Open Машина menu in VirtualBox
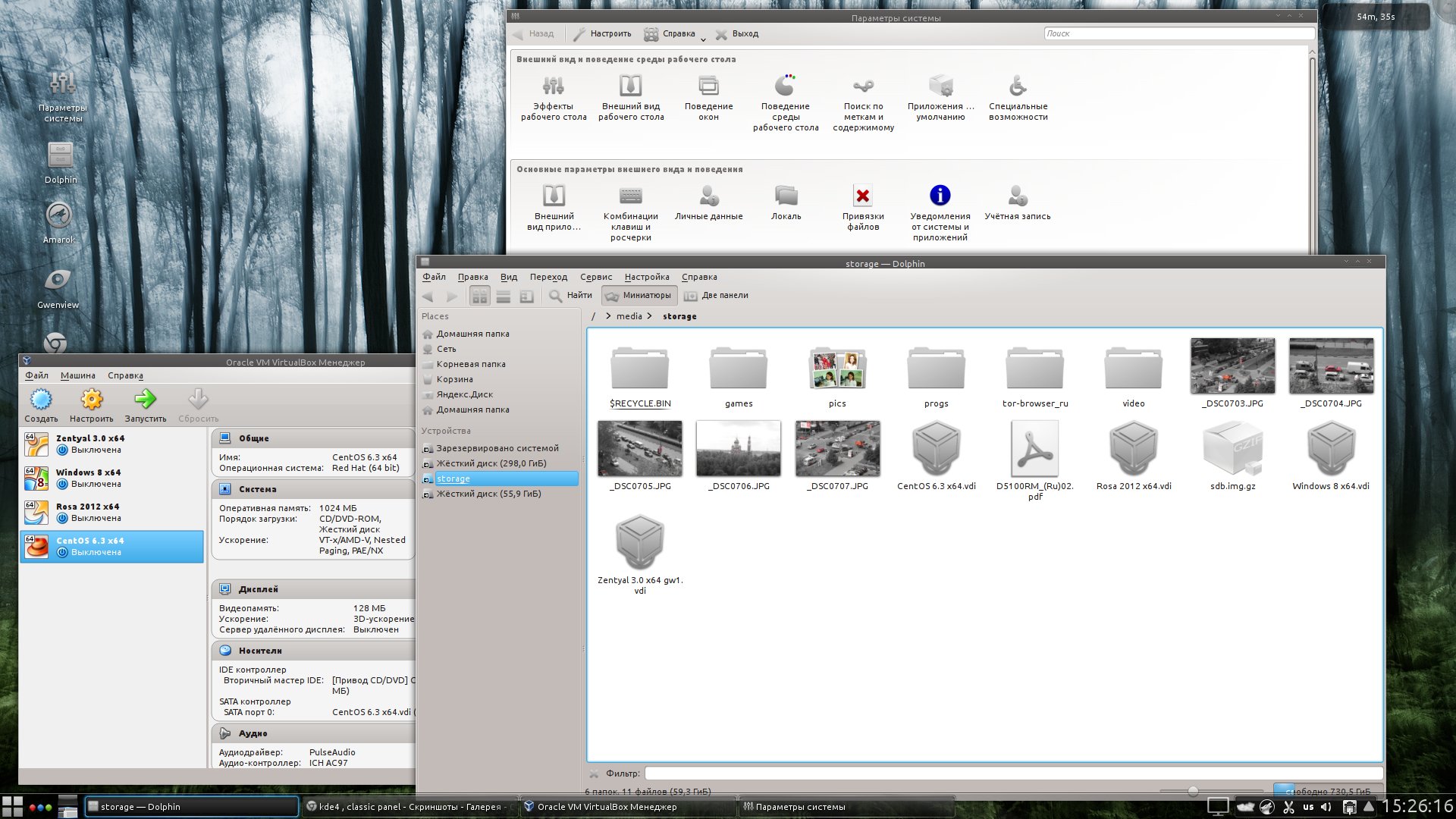The width and height of the screenshot is (1456, 819). pyautogui.click(x=78, y=375)
